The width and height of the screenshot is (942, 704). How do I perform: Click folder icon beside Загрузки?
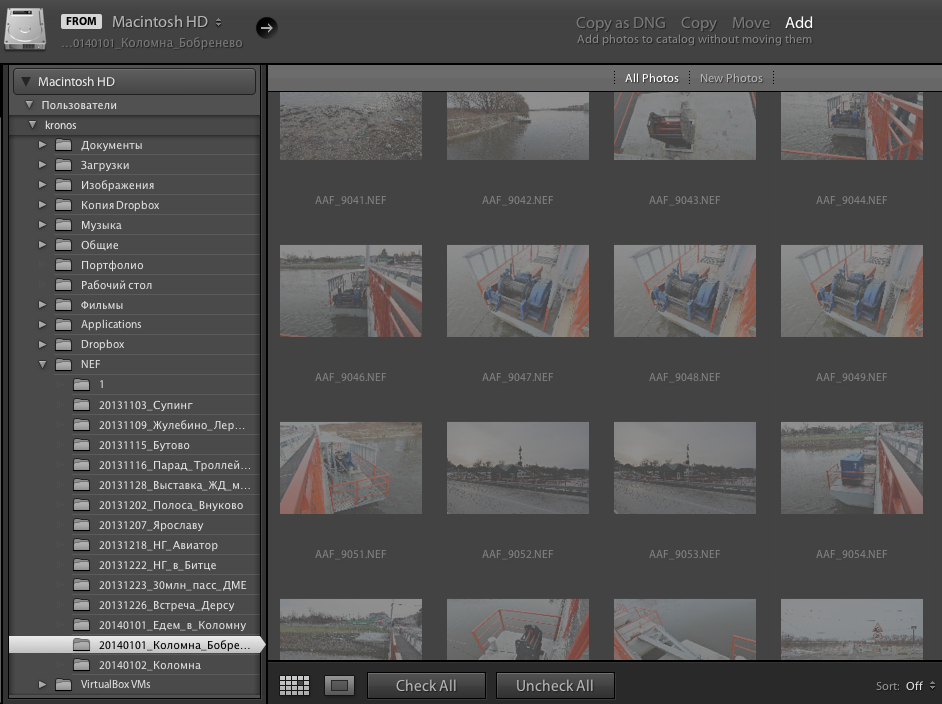coord(64,165)
